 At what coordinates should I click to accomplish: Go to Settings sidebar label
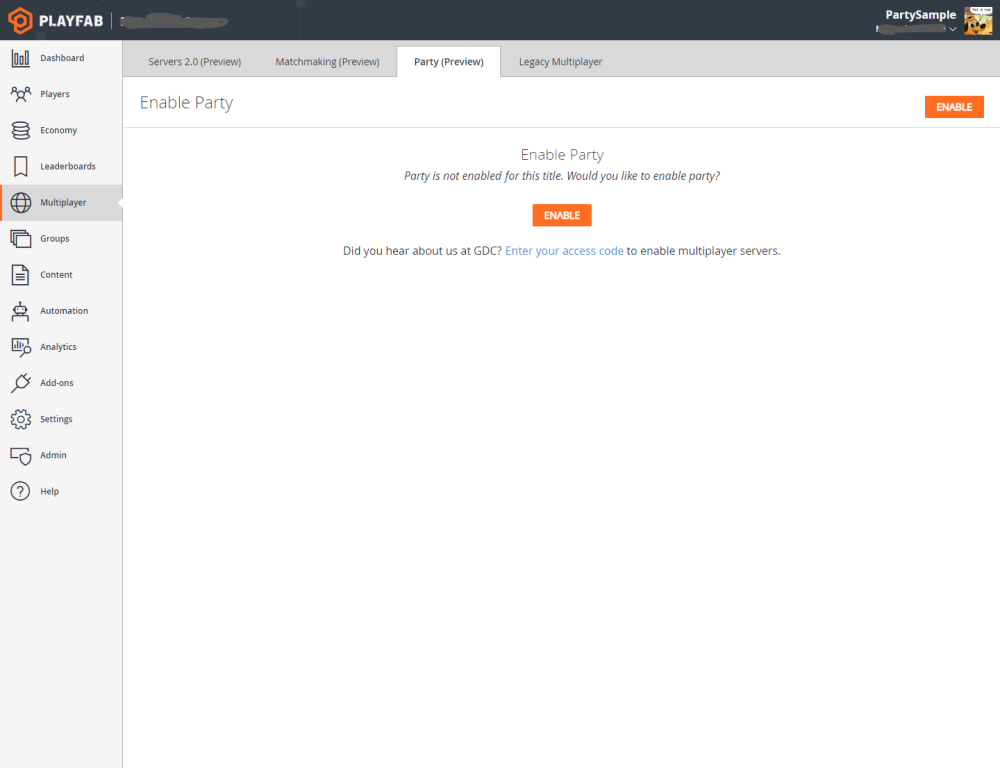56,419
